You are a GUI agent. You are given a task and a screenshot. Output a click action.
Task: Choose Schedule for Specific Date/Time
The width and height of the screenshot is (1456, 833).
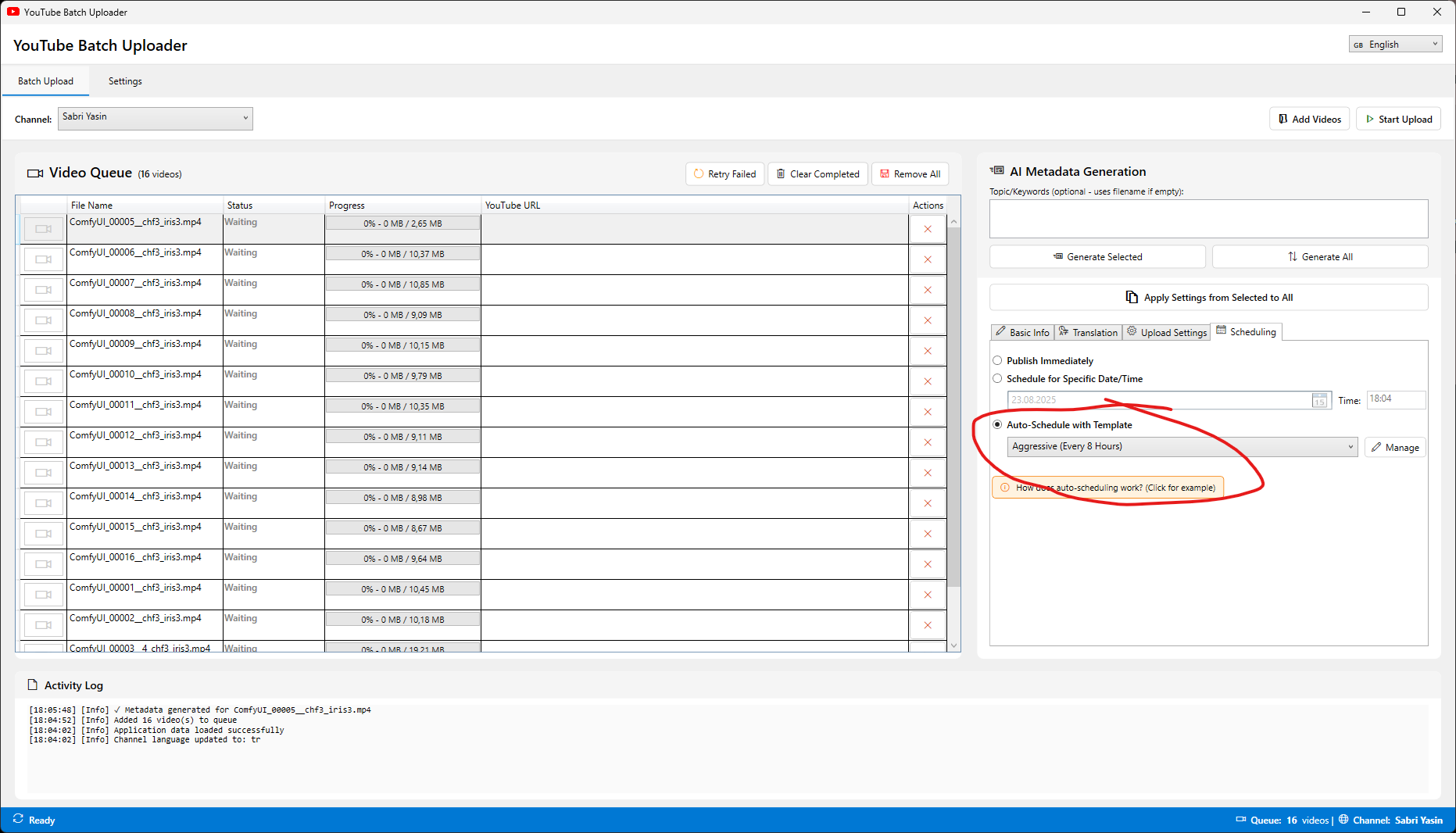point(997,379)
